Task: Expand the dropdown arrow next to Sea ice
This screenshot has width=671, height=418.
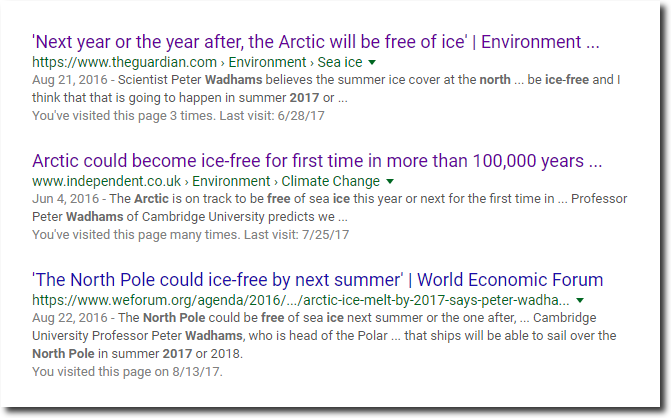Action: tap(372, 62)
